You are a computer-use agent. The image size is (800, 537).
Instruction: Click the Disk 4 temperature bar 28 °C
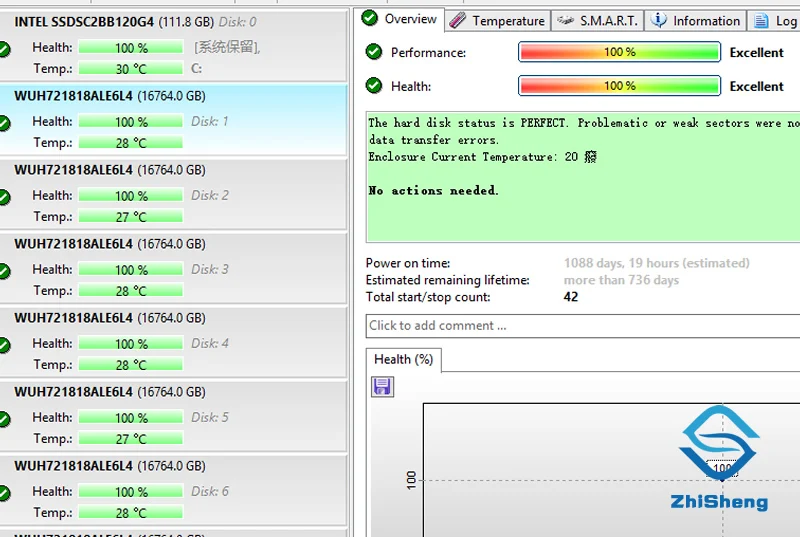(131, 364)
